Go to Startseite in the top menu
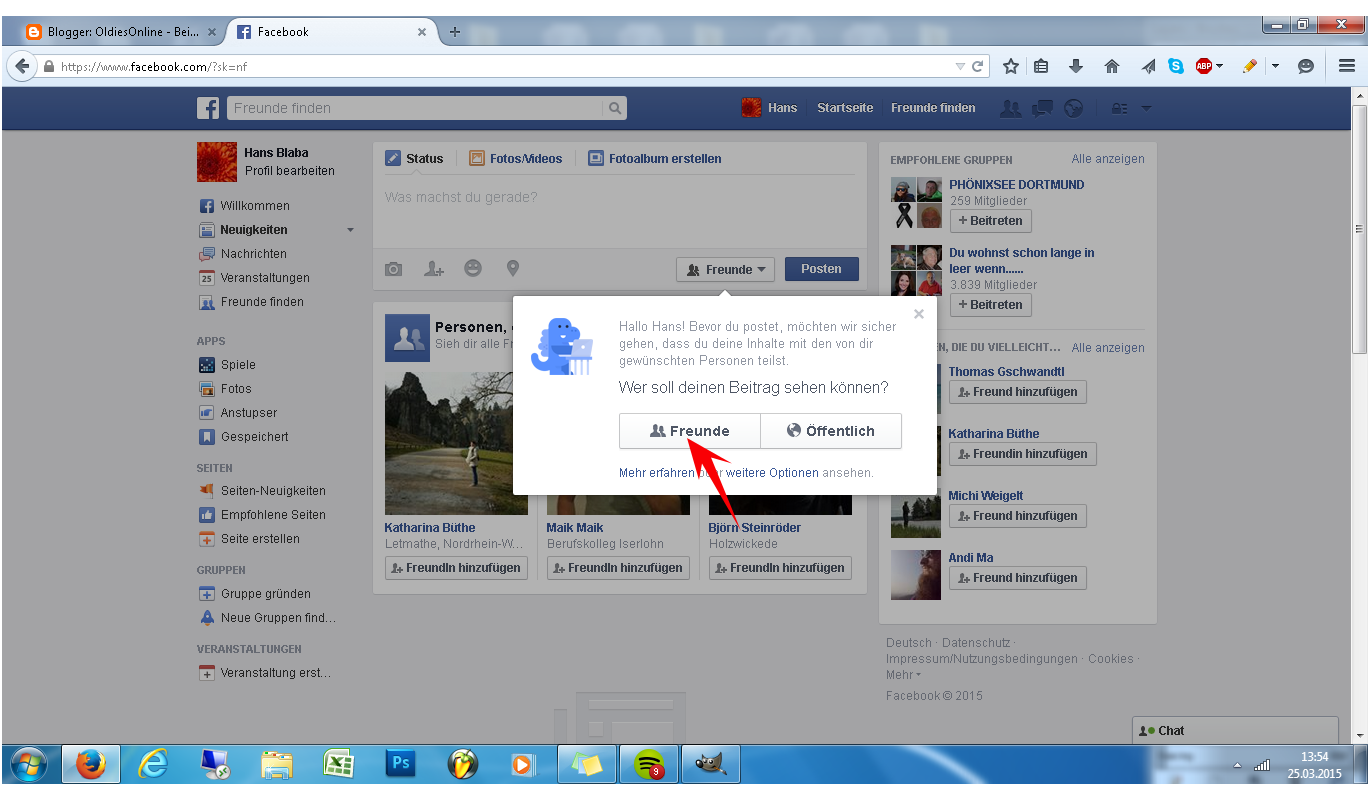Screen dimensions: 1370x800 click(844, 108)
